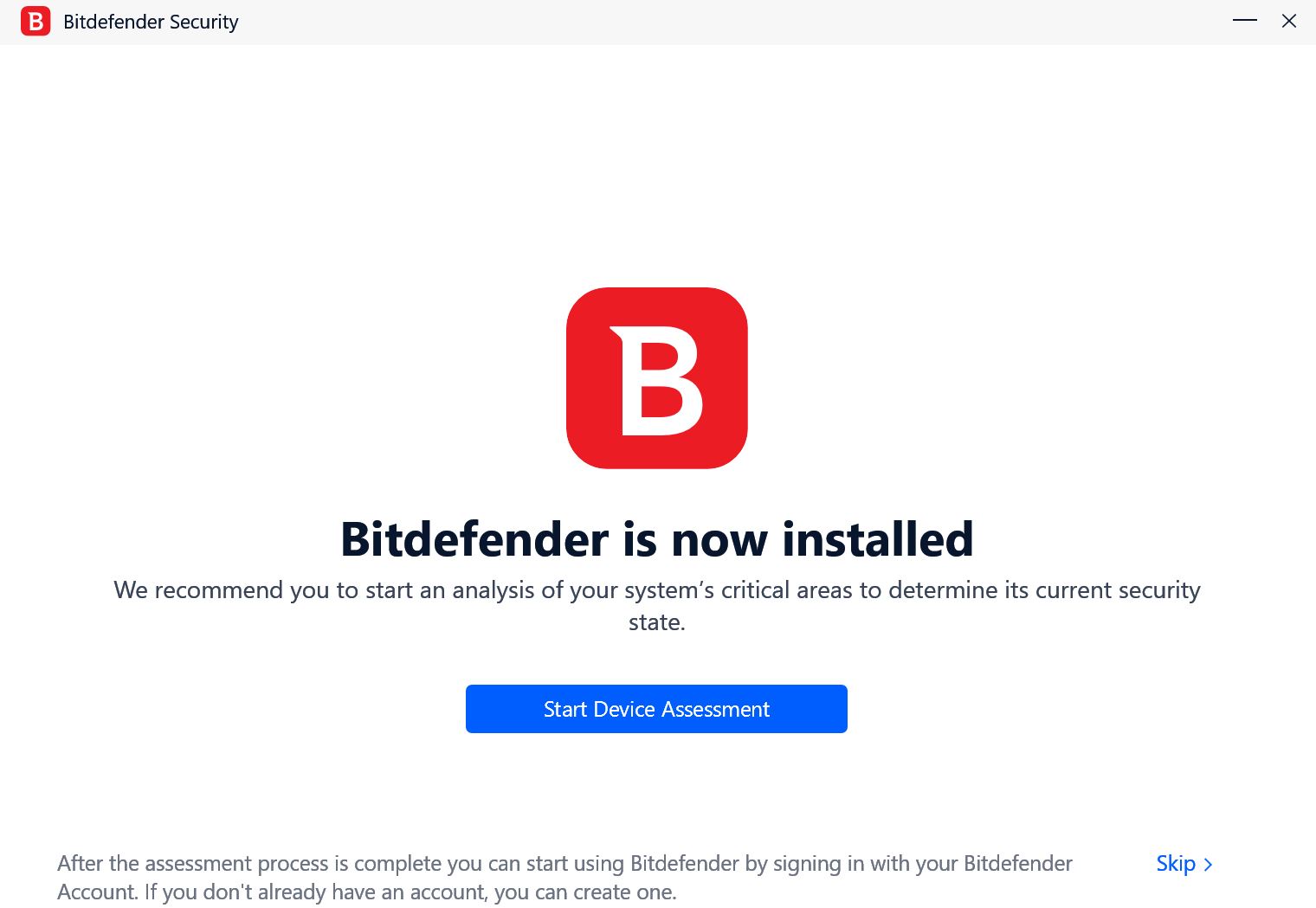Click the large red Bitdefender B logo
Viewport: 1316px width, 908px height.
pyautogui.click(x=657, y=378)
